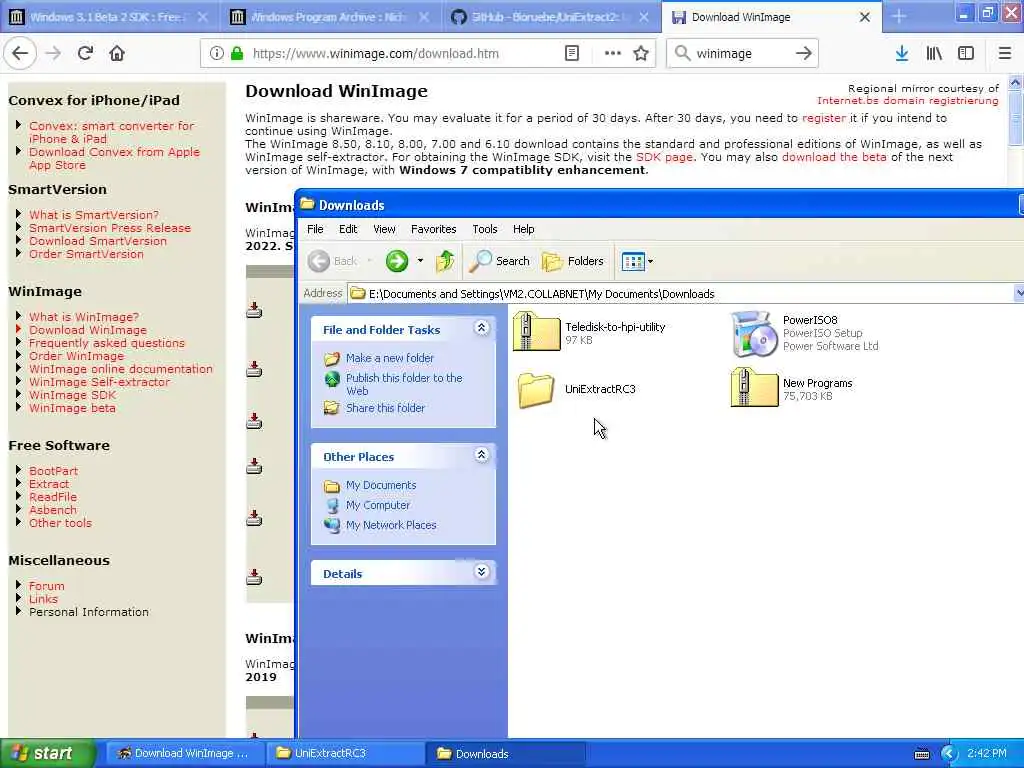
Task: Click the keyboard icon in system tray
Action: [x=921, y=754]
